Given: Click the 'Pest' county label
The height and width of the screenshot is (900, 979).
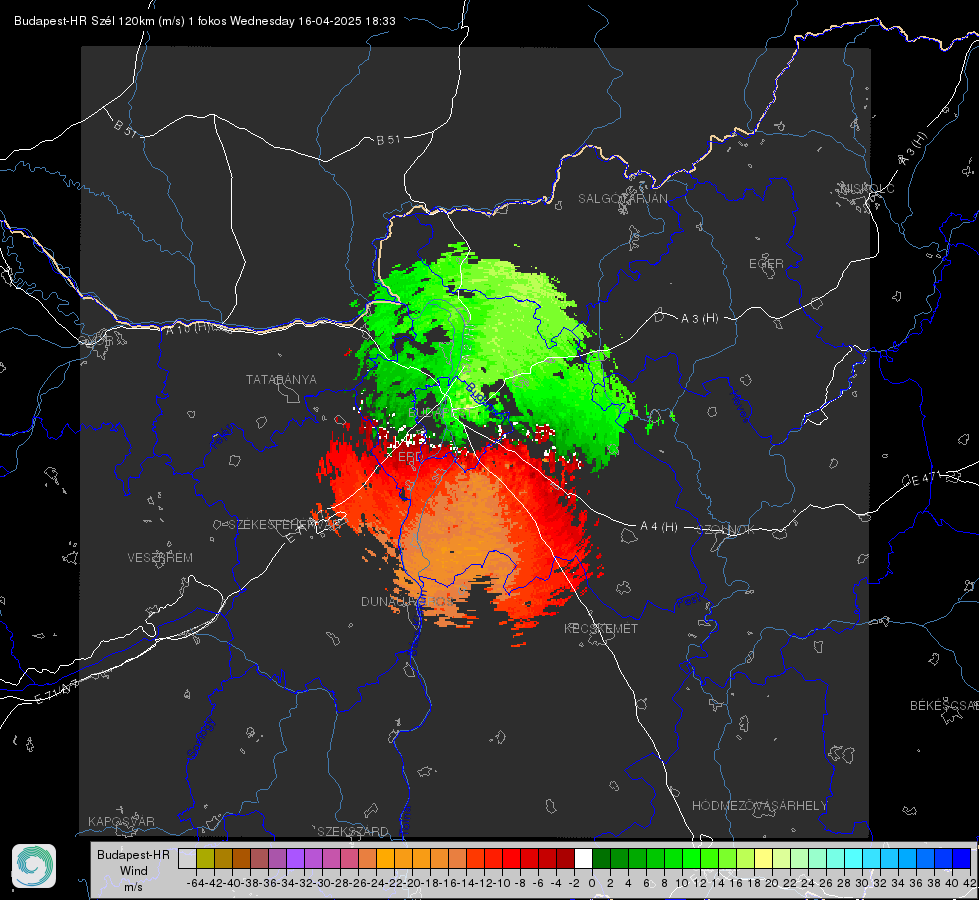Looking at the screenshot, I should tap(688, 602).
